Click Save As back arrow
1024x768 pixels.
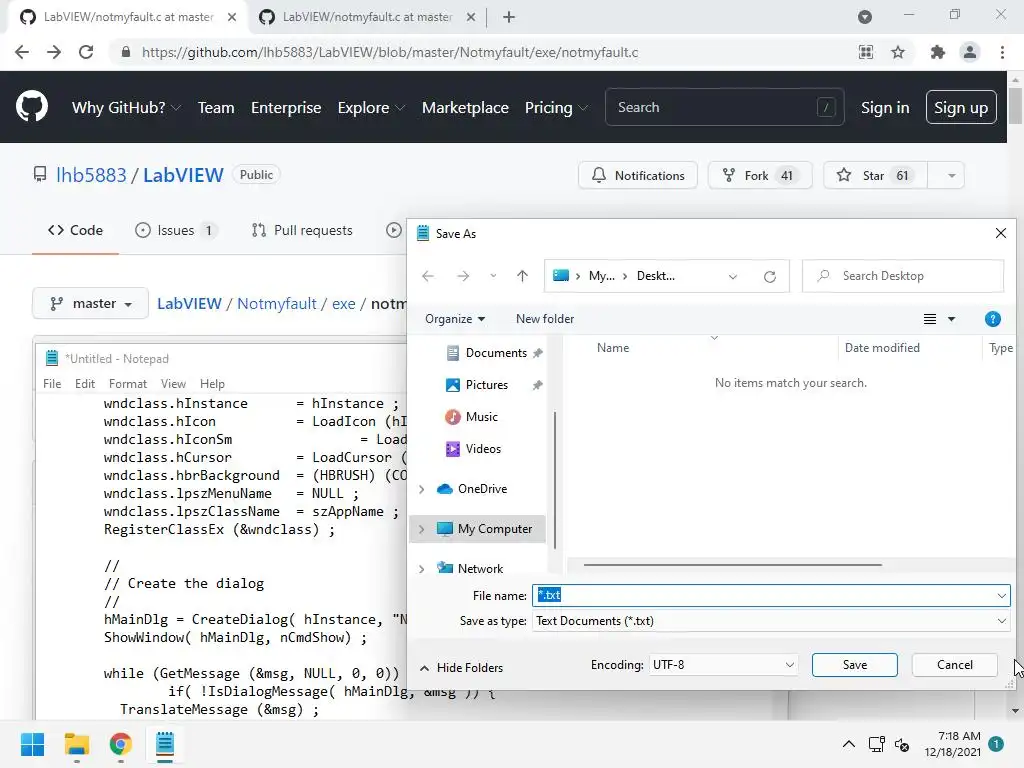click(x=428, y=276)
